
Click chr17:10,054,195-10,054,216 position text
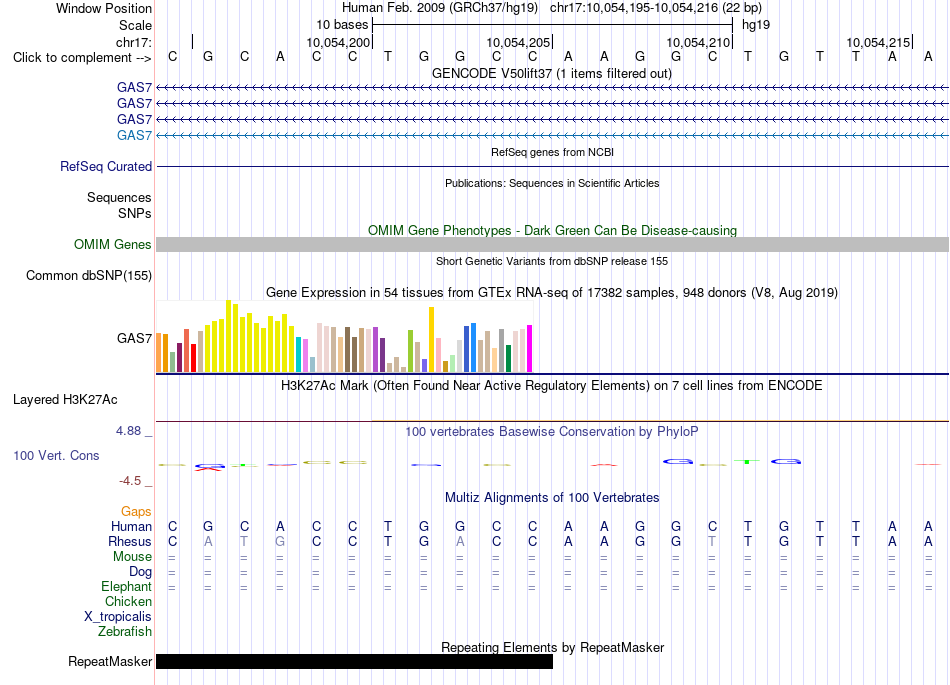coord(656,8)
